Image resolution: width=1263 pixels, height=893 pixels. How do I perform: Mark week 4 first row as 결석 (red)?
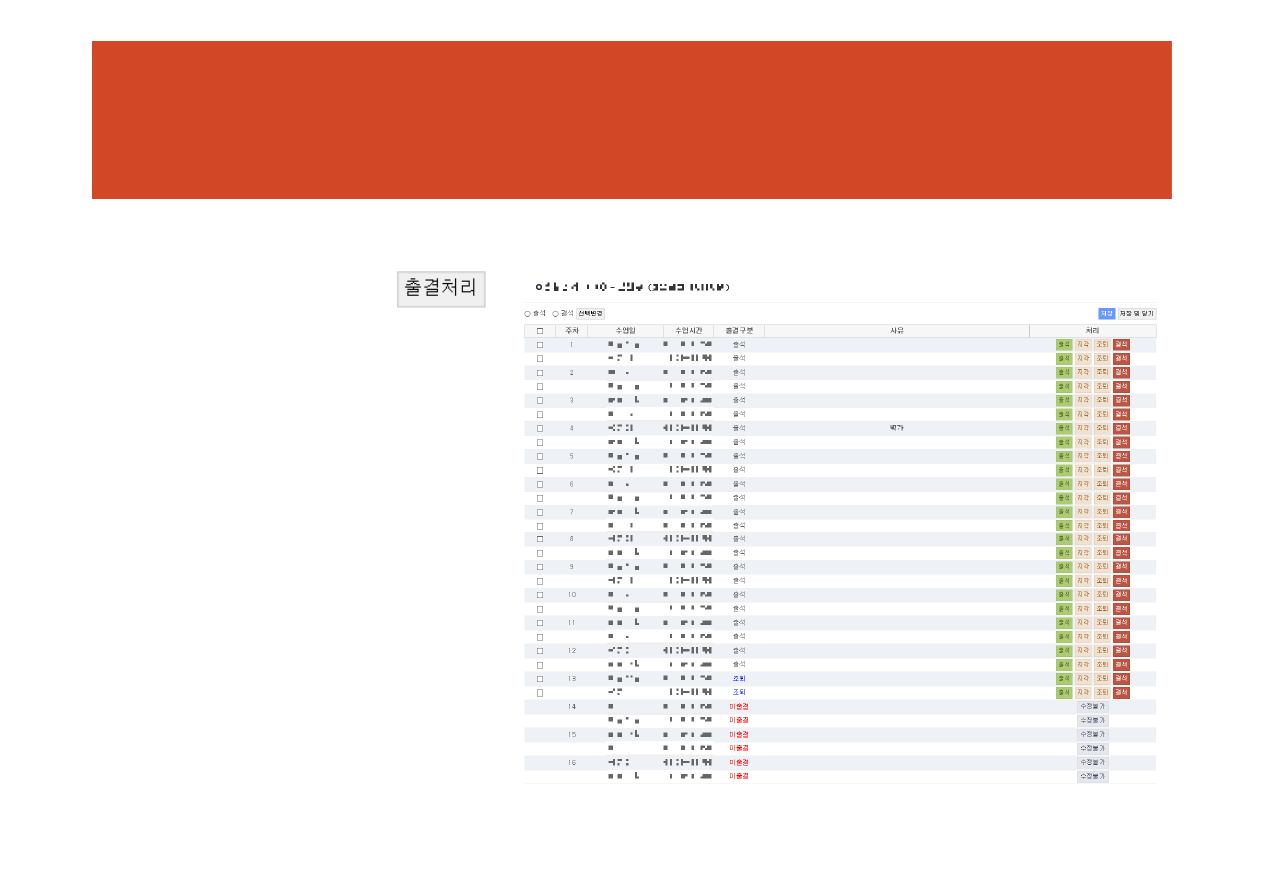point(1121,428)
